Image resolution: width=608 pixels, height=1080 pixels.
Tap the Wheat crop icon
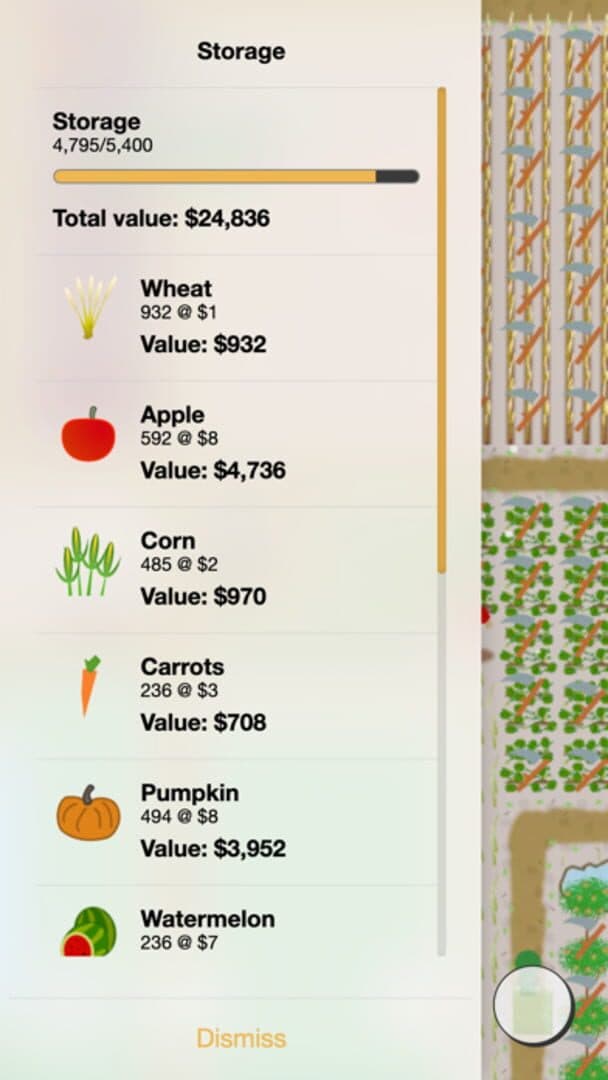pyautogui.click(x=90, y=307)
